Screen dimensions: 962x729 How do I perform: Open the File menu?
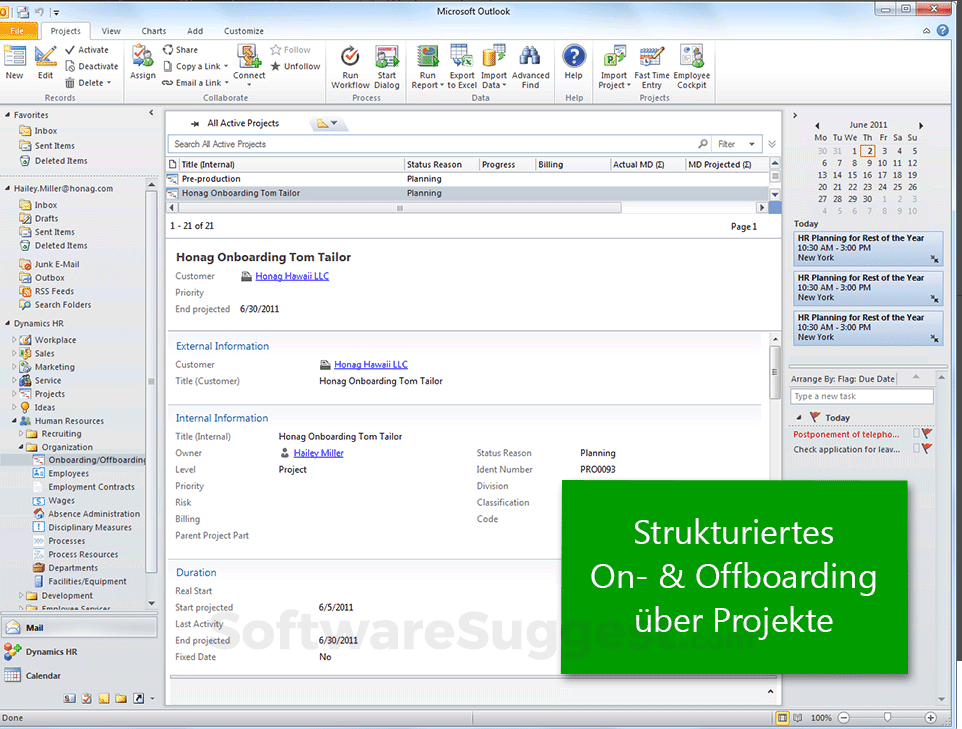(19, 30)
